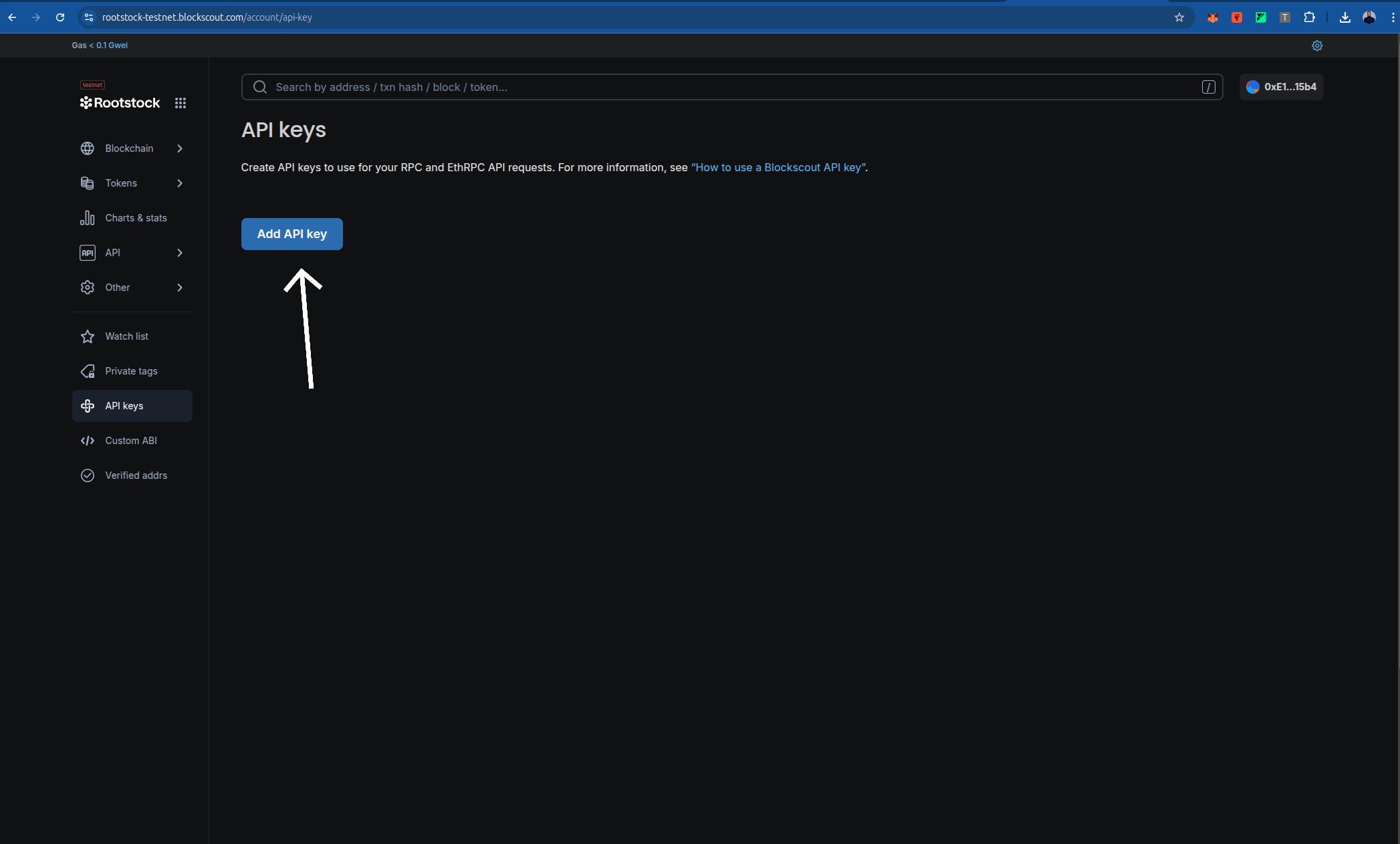Viewport: 1400px width, 844px height.
Task: Click the search magnifier icon
Action: (259, 87)
